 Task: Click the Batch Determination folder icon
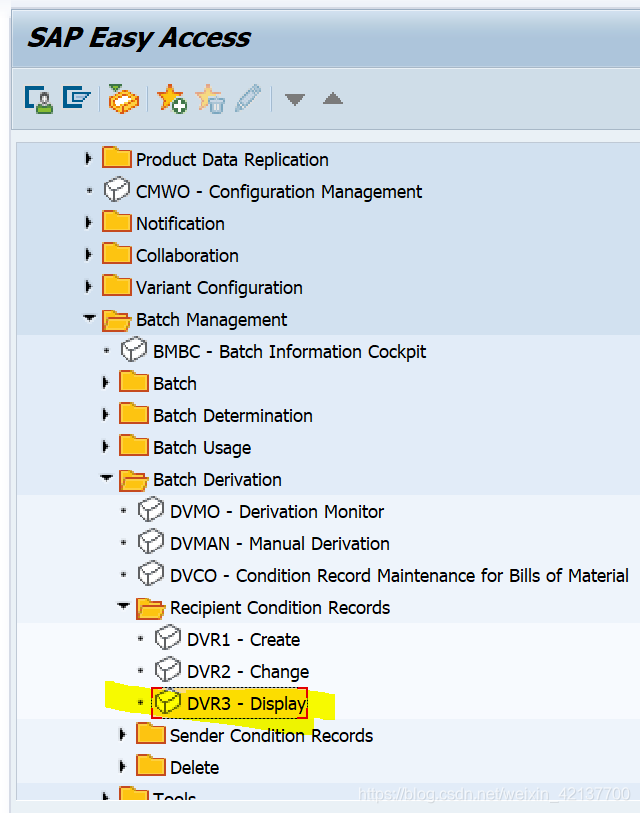(133, 414)
